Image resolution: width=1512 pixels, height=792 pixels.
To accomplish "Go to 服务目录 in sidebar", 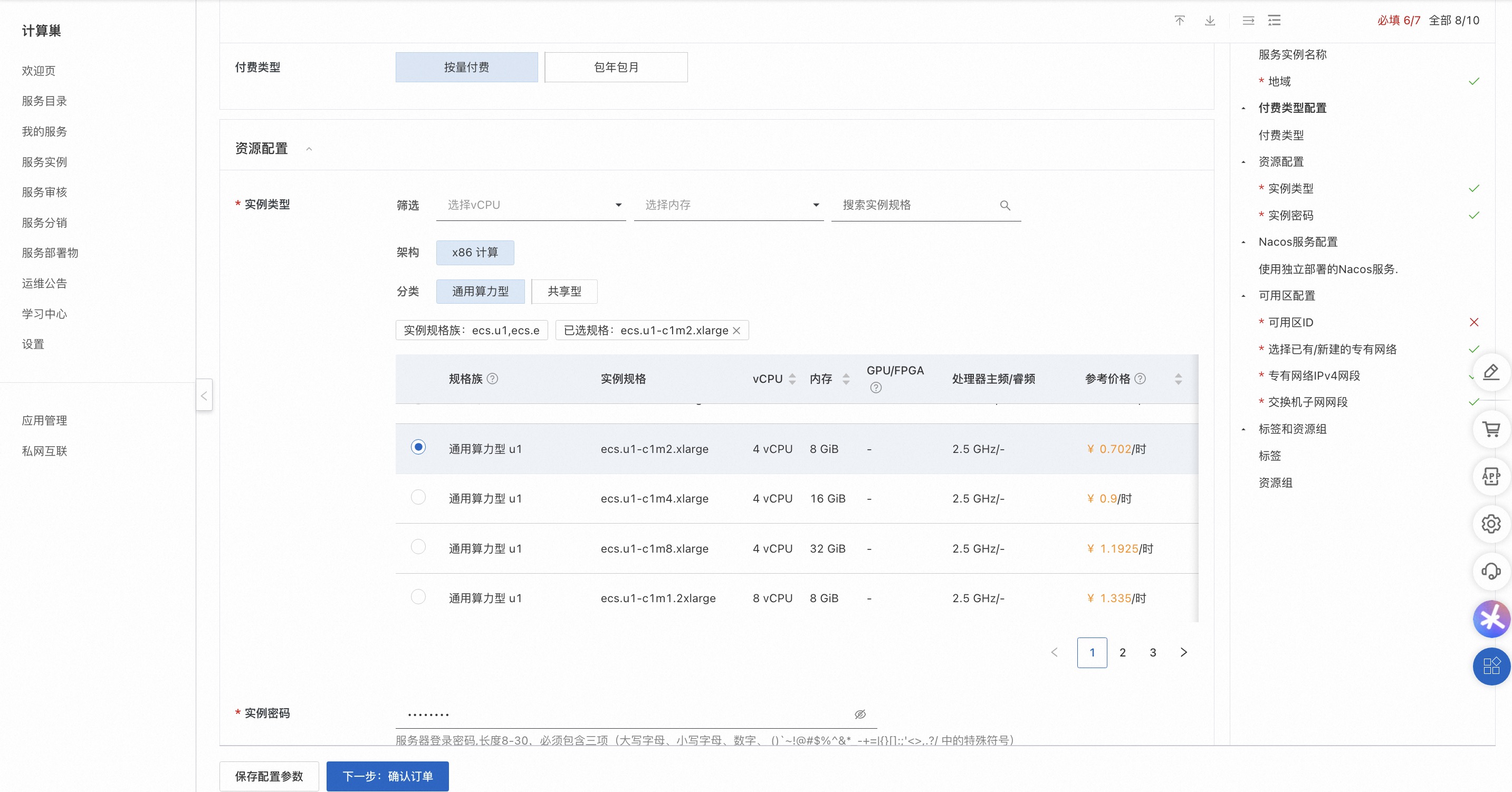I will pyautogui.click(x=45, y=101).
